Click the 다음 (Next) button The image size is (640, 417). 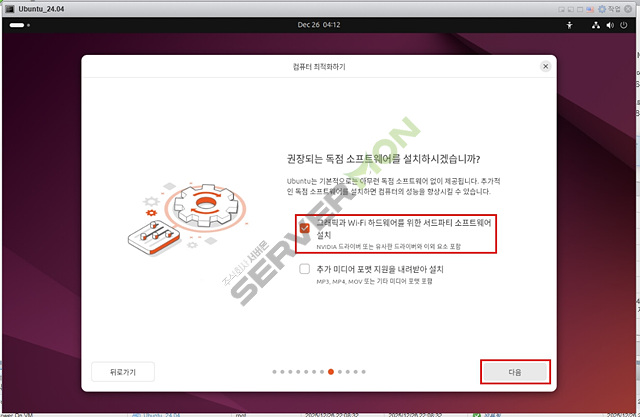pos(515,372)
